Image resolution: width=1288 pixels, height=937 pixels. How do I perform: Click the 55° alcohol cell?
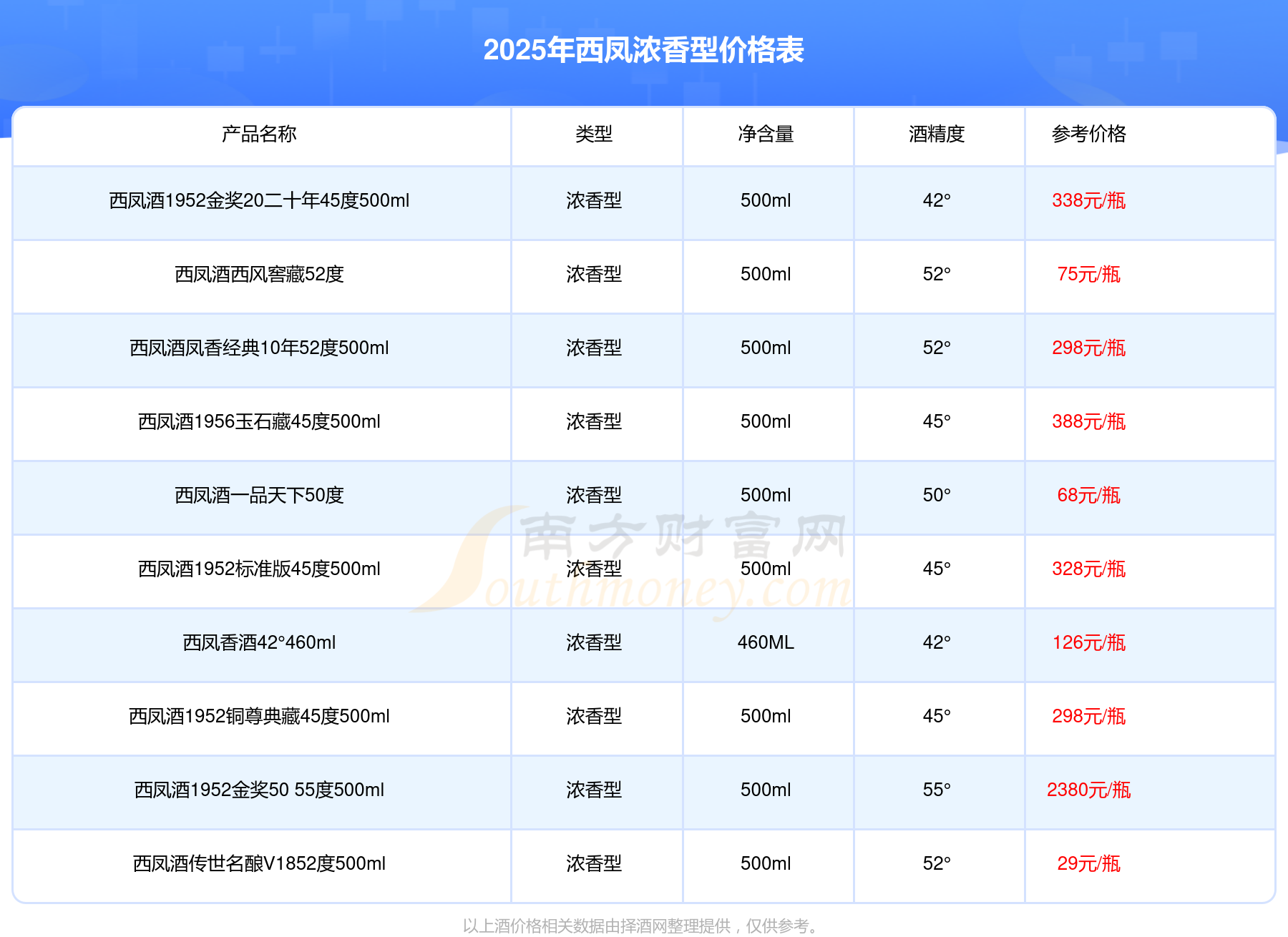click(937, 790)
